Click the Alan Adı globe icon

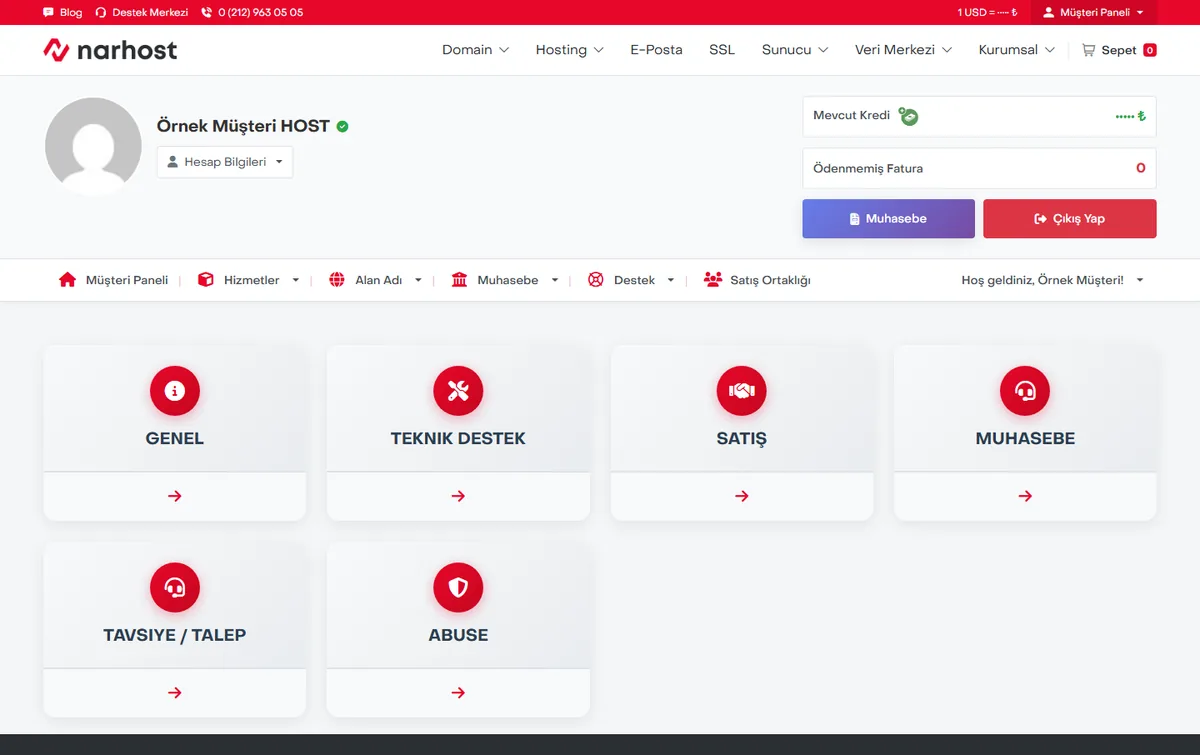[337, 280]
